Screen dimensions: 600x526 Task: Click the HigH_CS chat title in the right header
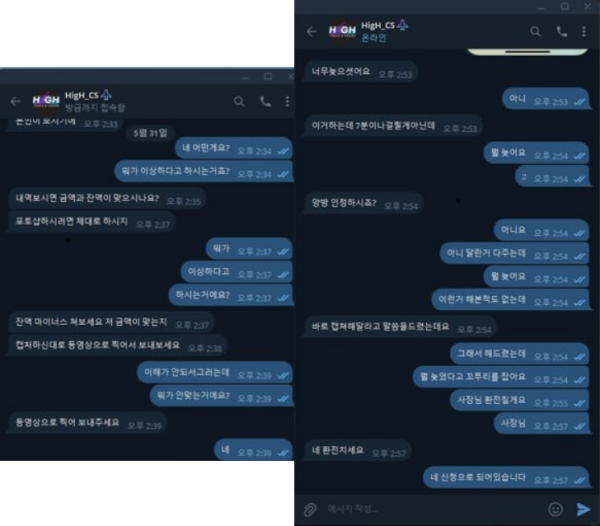pyautogui.click(x=378, y=26)
